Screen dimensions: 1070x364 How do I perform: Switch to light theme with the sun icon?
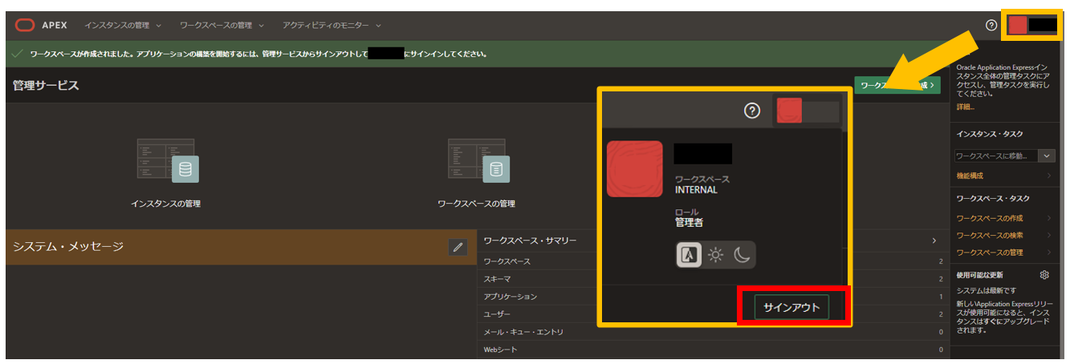tap(715, 255)
